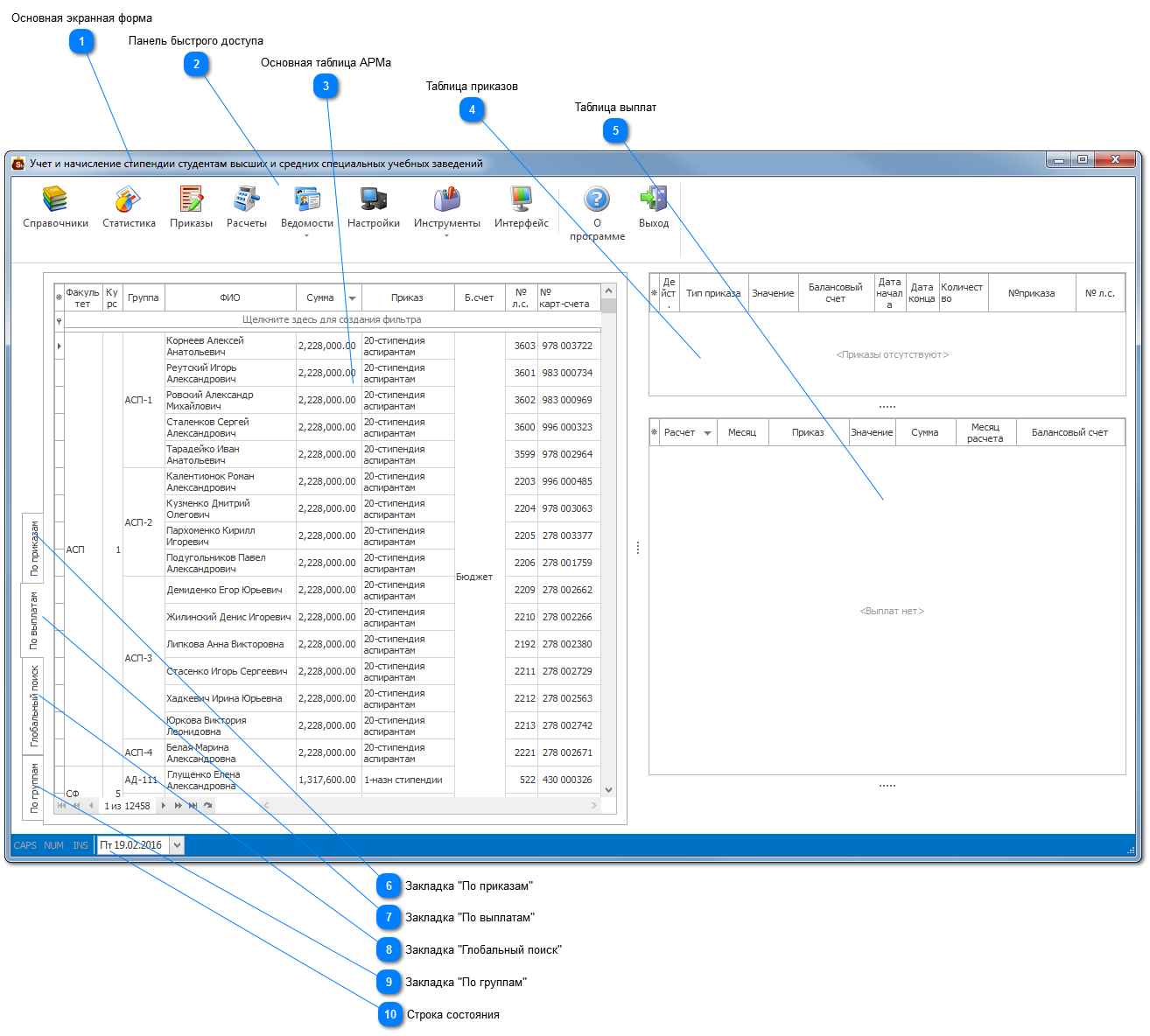Click the main table up scroll arrow
The width and height of the screenshot is (1150, 1036).
608,290
